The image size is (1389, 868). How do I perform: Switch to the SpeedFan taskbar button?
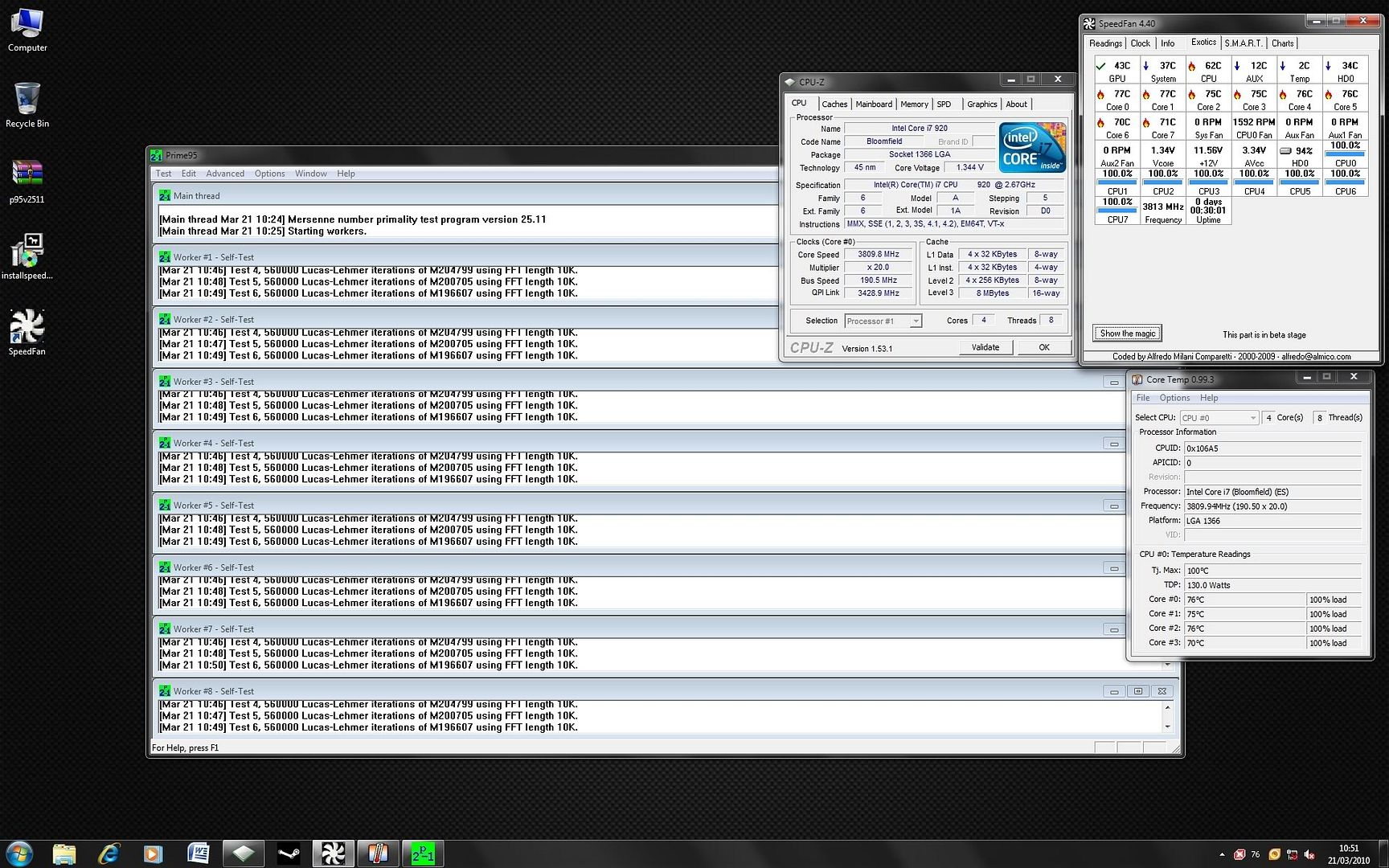[333, 854]
